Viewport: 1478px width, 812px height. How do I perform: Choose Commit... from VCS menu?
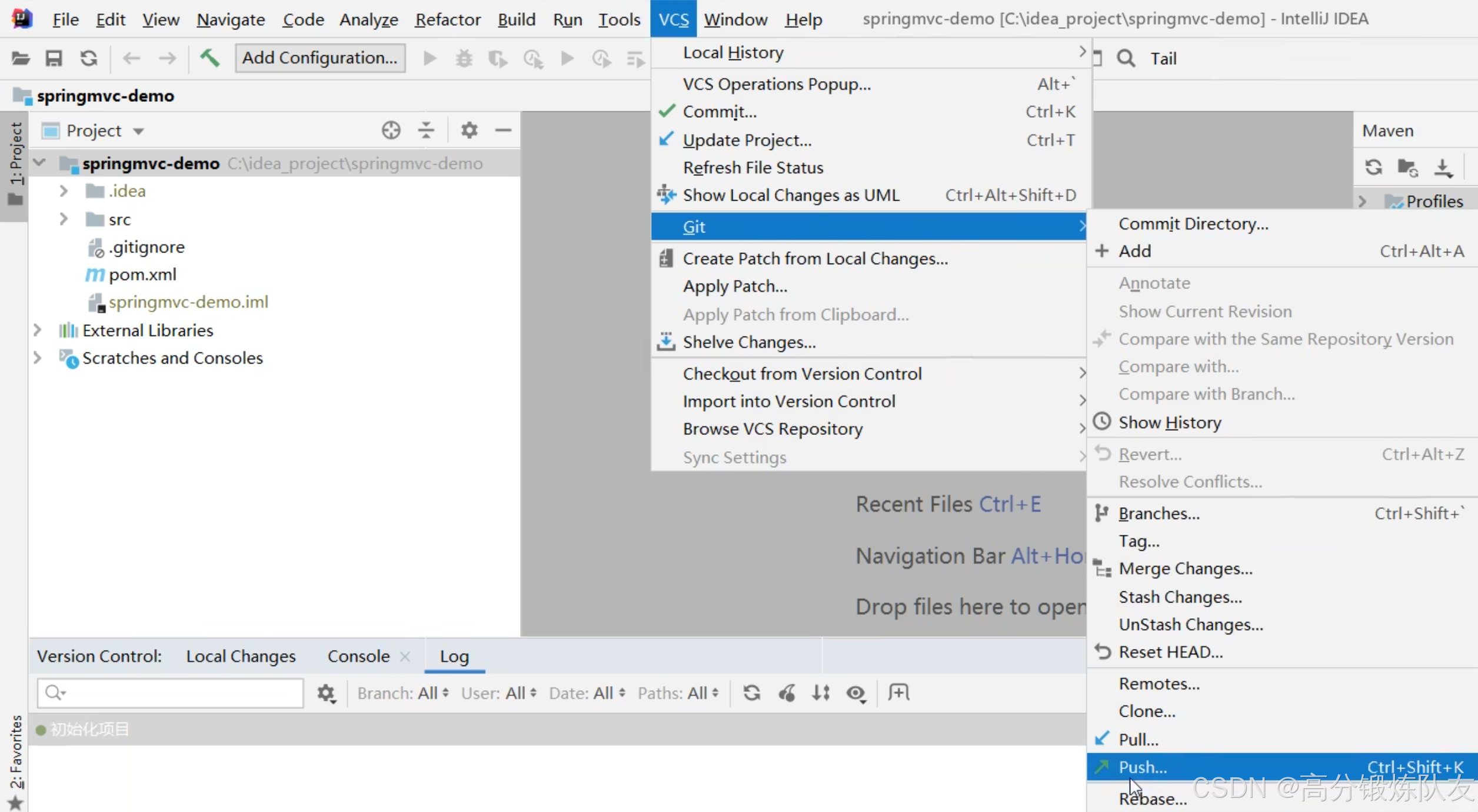[868, 111]
